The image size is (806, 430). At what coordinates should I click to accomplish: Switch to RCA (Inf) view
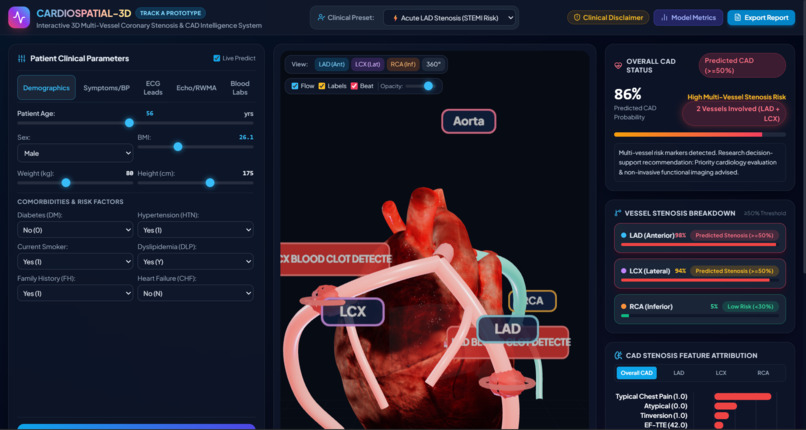pyautogui.click(x=404, y=64)
